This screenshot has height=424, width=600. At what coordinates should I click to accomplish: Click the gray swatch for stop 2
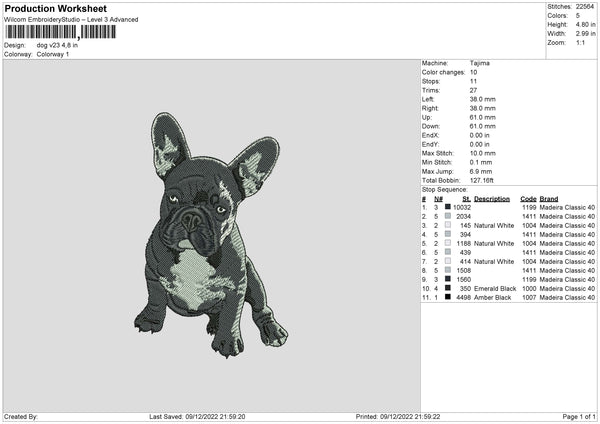pos(448,216)
